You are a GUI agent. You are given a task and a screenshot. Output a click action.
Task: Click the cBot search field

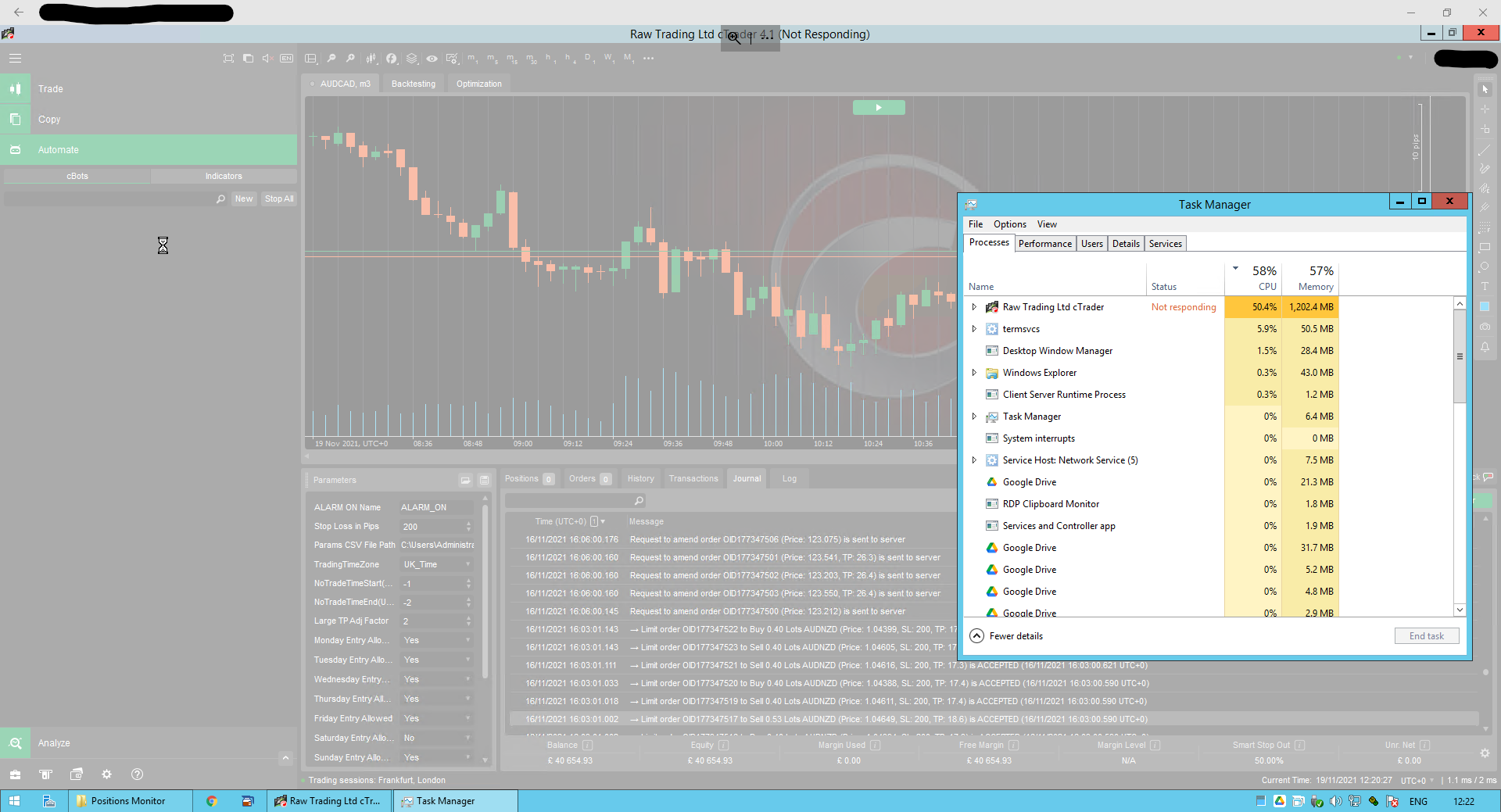tap(116, 199)
